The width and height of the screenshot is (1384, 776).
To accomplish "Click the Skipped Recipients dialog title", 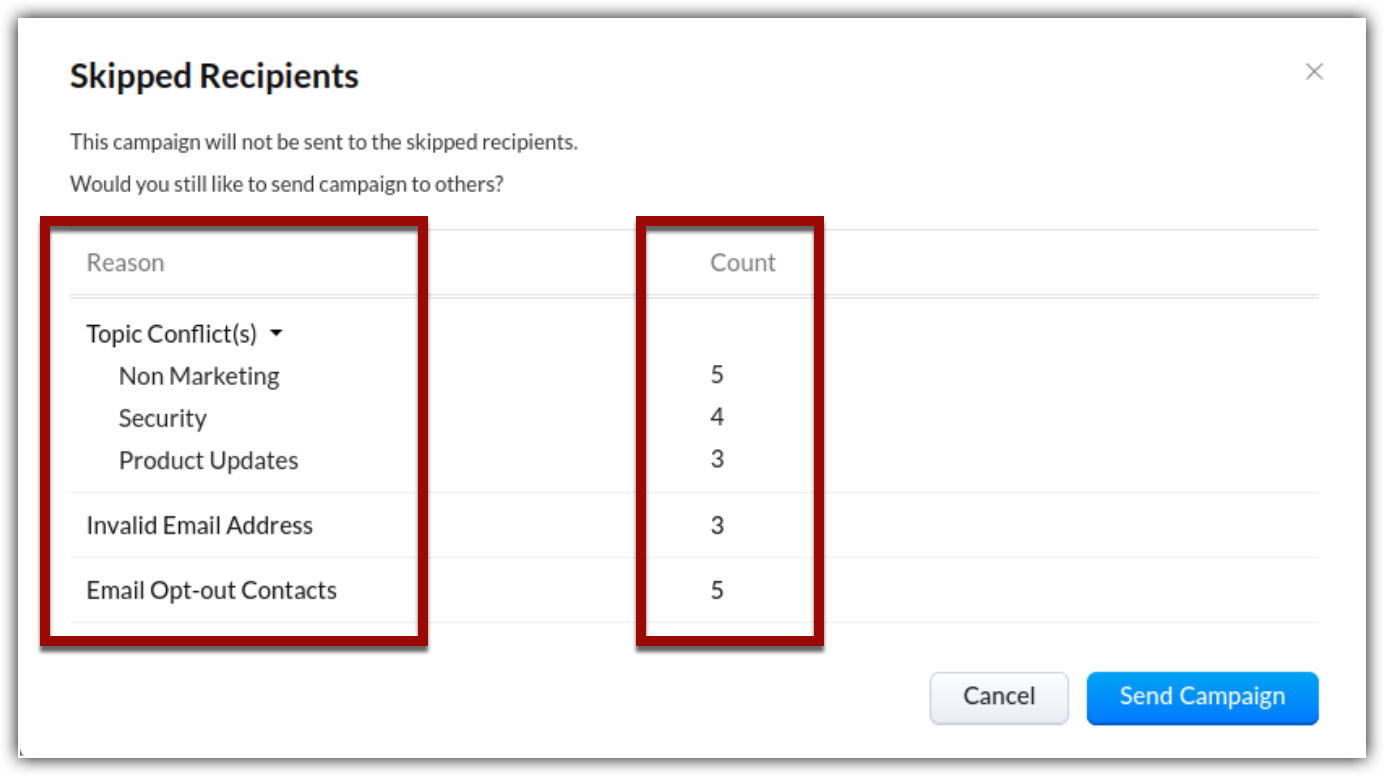I will point(214,76).
